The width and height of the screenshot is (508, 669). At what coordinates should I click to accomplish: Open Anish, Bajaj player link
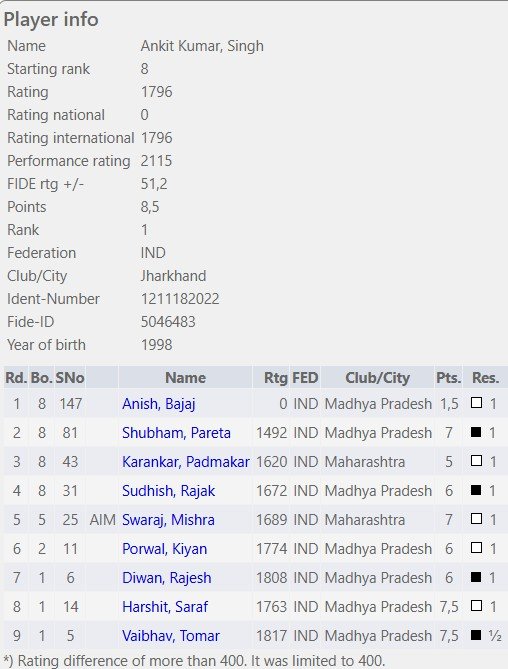click(x=159, y=404)
